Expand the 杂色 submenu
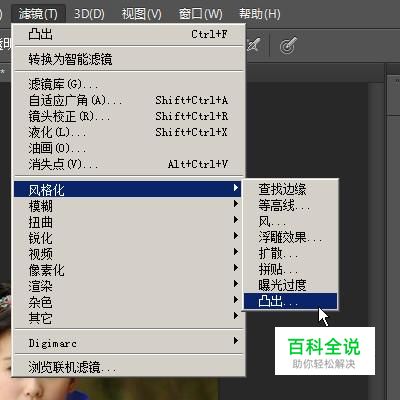Screen dimensions: 400x400 tap(128, 302)
